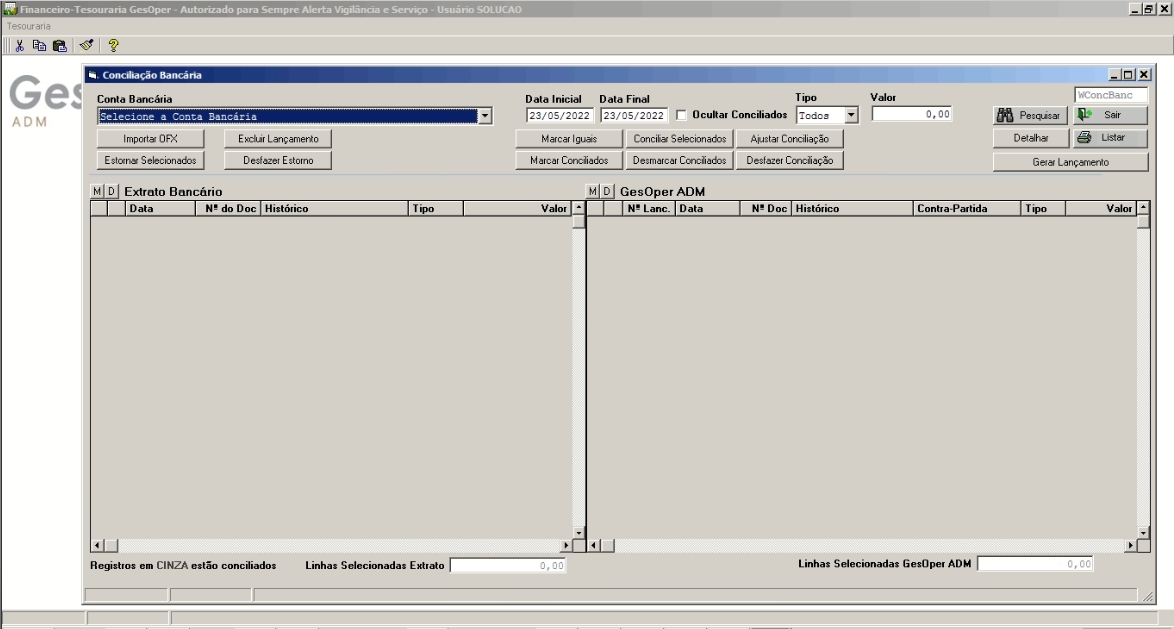
Task: Click Desmarcar Conciliados
Action: (680, 160)
